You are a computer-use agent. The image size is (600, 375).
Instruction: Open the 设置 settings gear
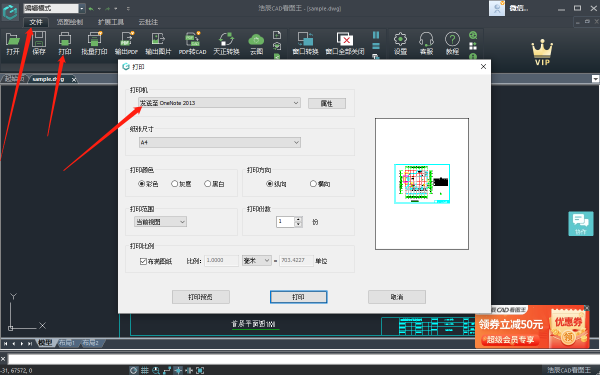[x=400, y=43]
